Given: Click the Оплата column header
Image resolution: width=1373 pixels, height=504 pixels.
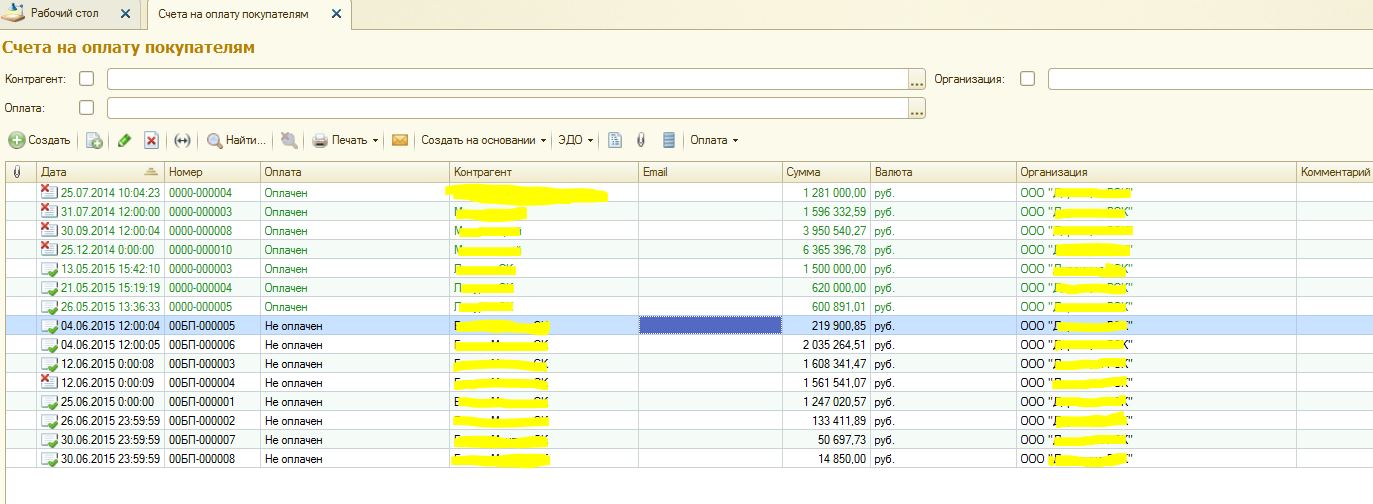Looking at the screenshot, I should (x=355, y=172).
